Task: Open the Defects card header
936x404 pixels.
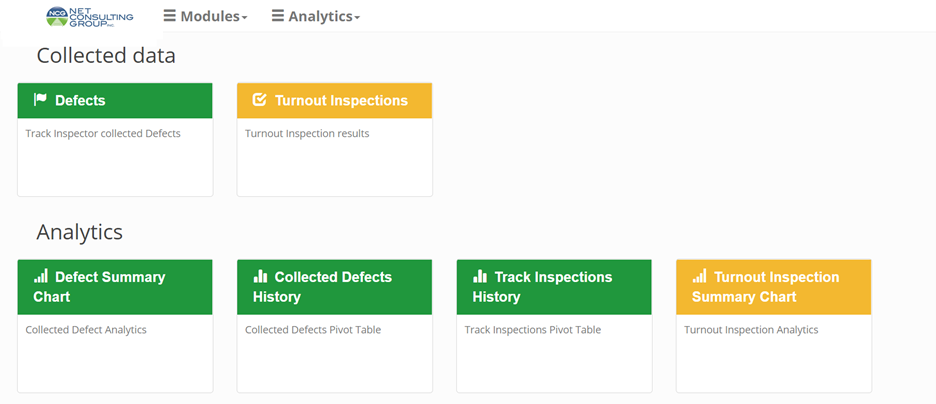Action: (115, 100)
